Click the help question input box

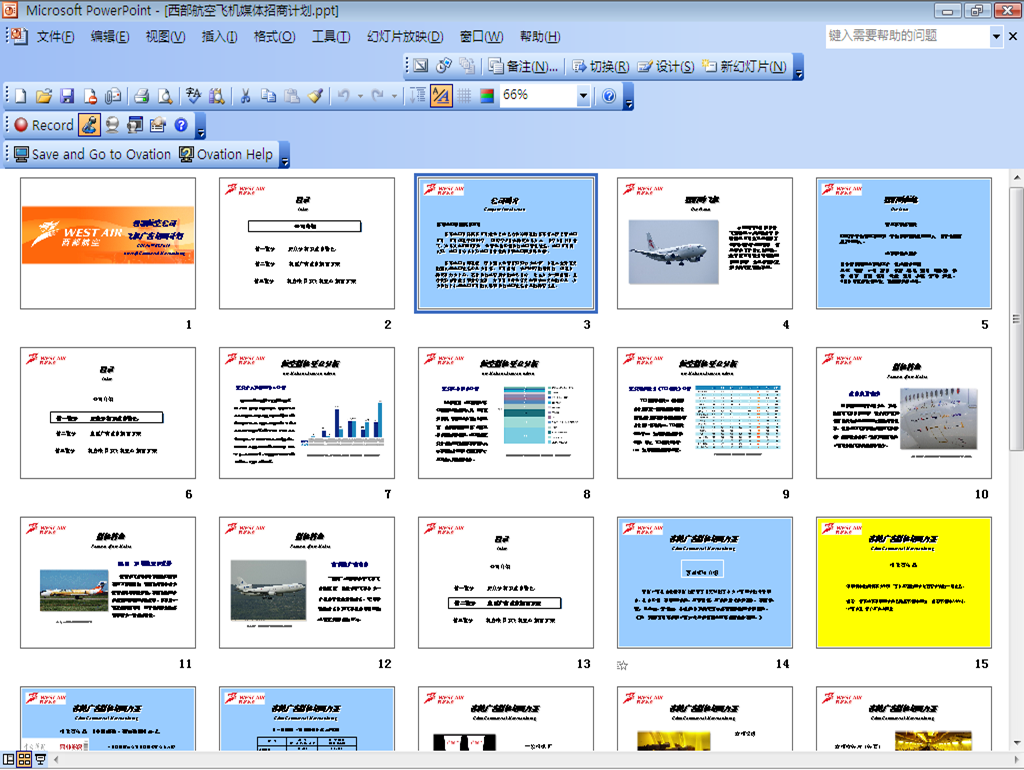(x=907, y=37)
